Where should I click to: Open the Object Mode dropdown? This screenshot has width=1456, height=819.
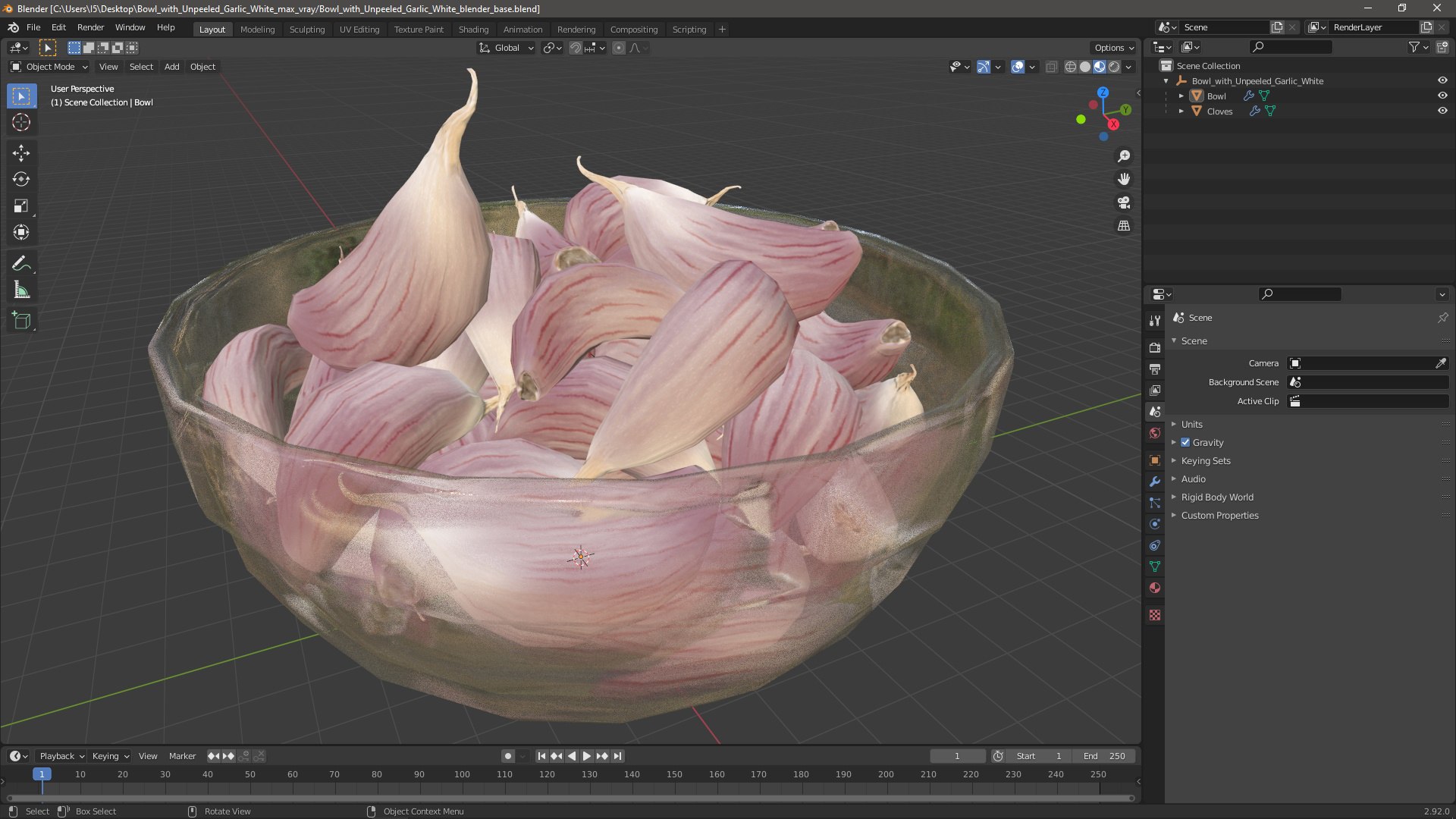49,67
